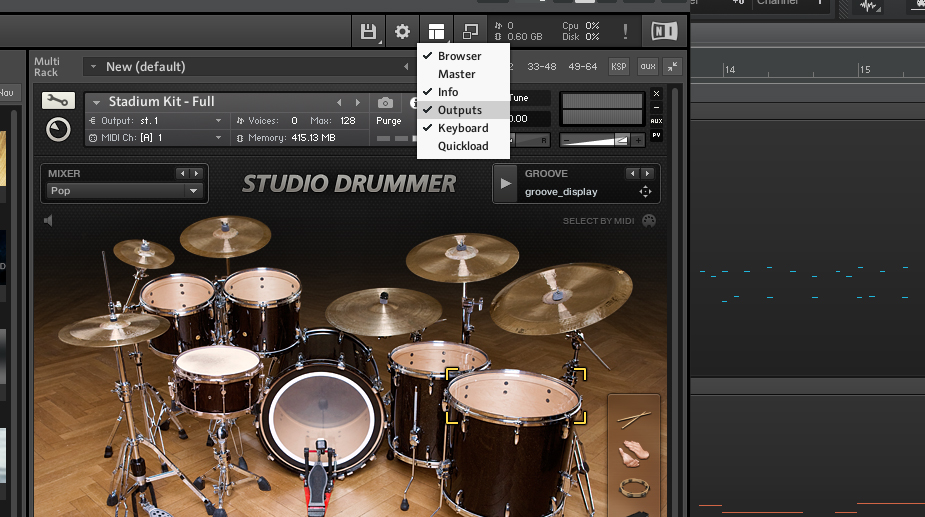The image size is (925, 517).
Task: Click the exclamation panic button
Action: tap(625, 31)
